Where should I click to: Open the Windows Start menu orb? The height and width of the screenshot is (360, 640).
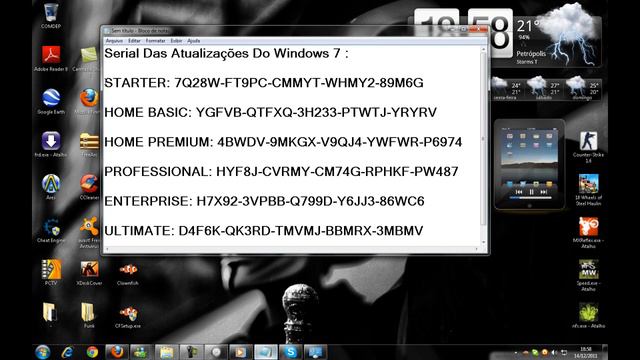click(42, 352)
